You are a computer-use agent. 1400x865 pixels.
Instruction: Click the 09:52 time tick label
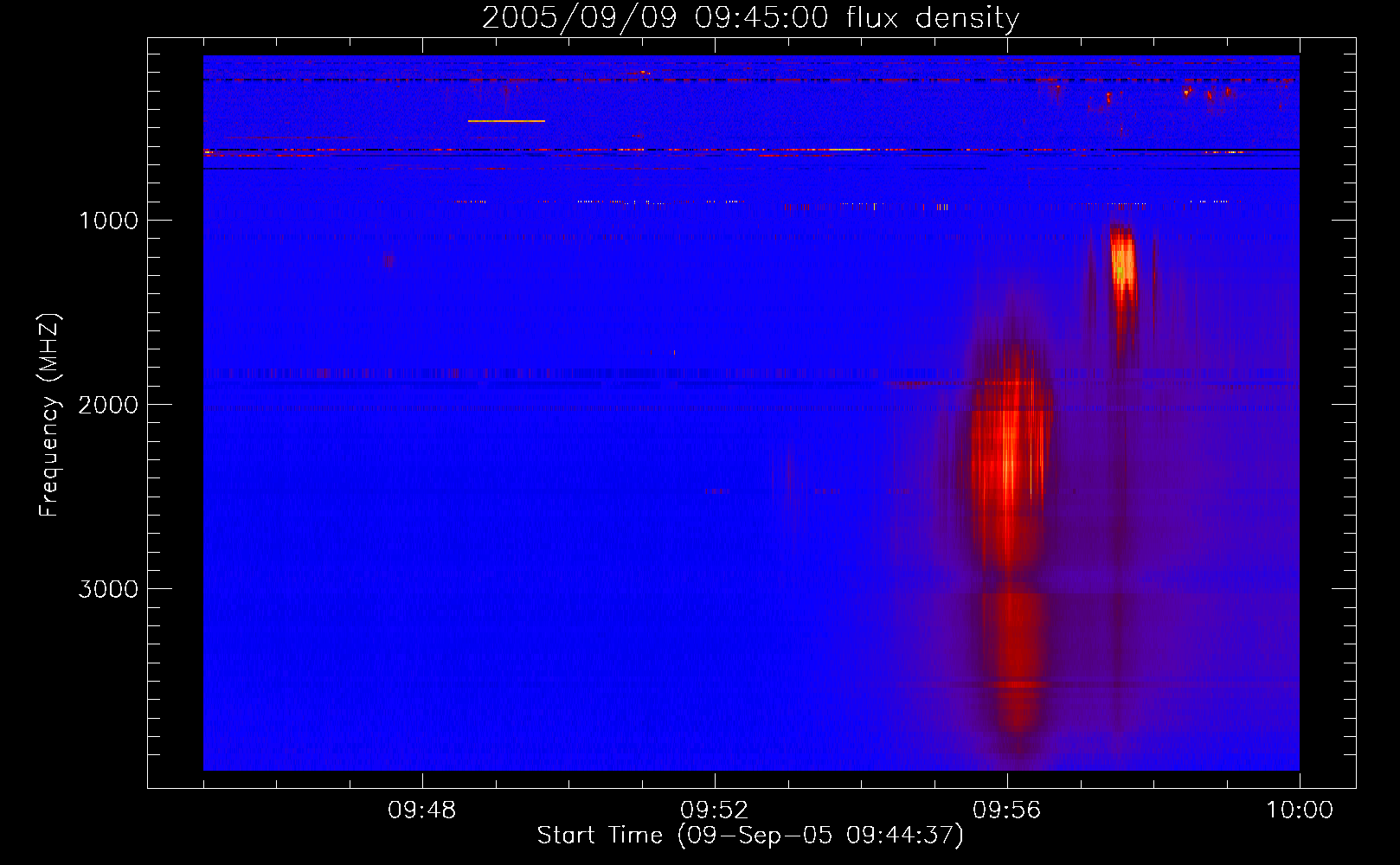[715, 811]
